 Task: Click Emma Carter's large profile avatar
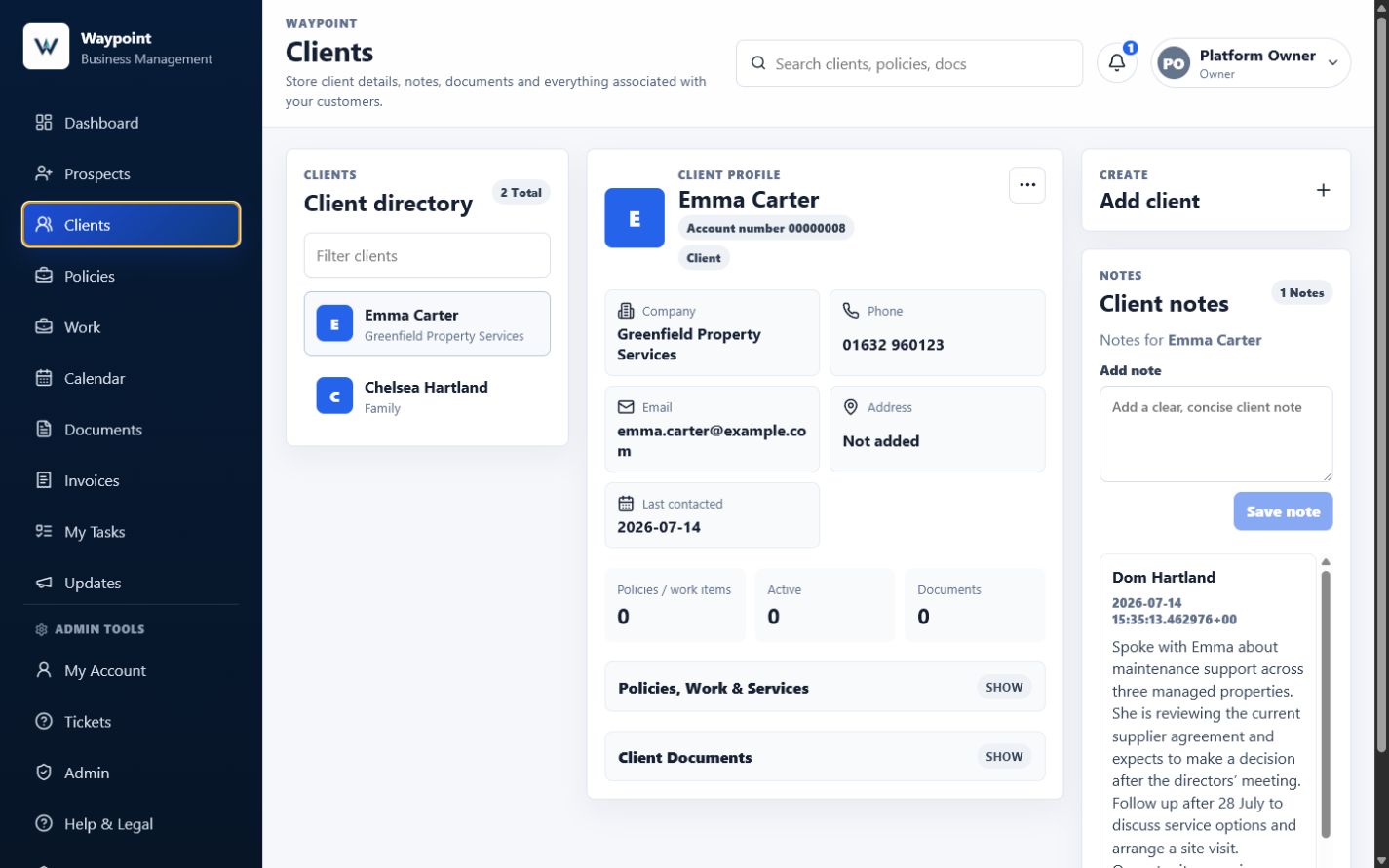635,218
